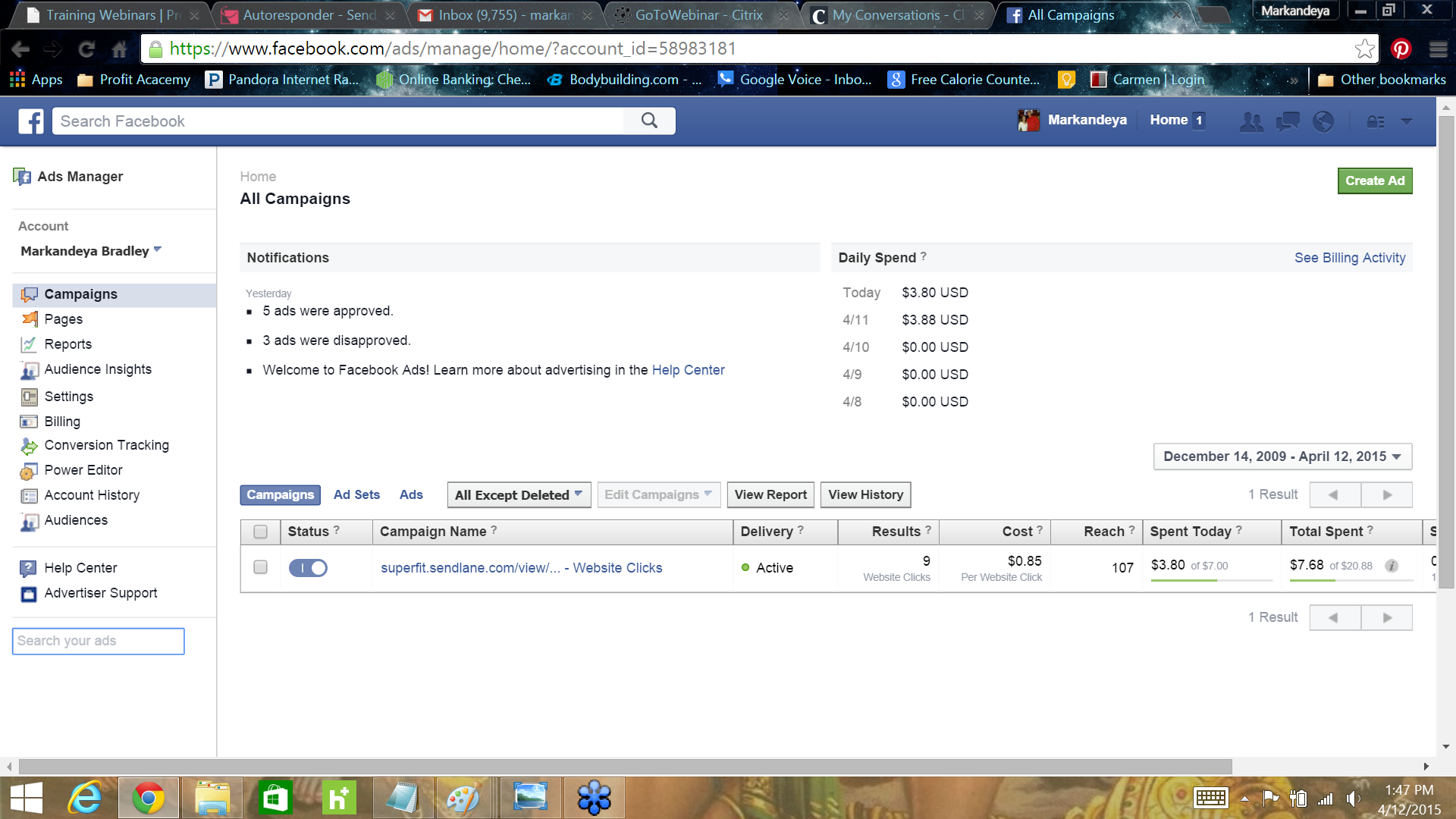Click the Help Center question icon
Viewport: 1456px width, 819px height.
click(x=28, y=568)
